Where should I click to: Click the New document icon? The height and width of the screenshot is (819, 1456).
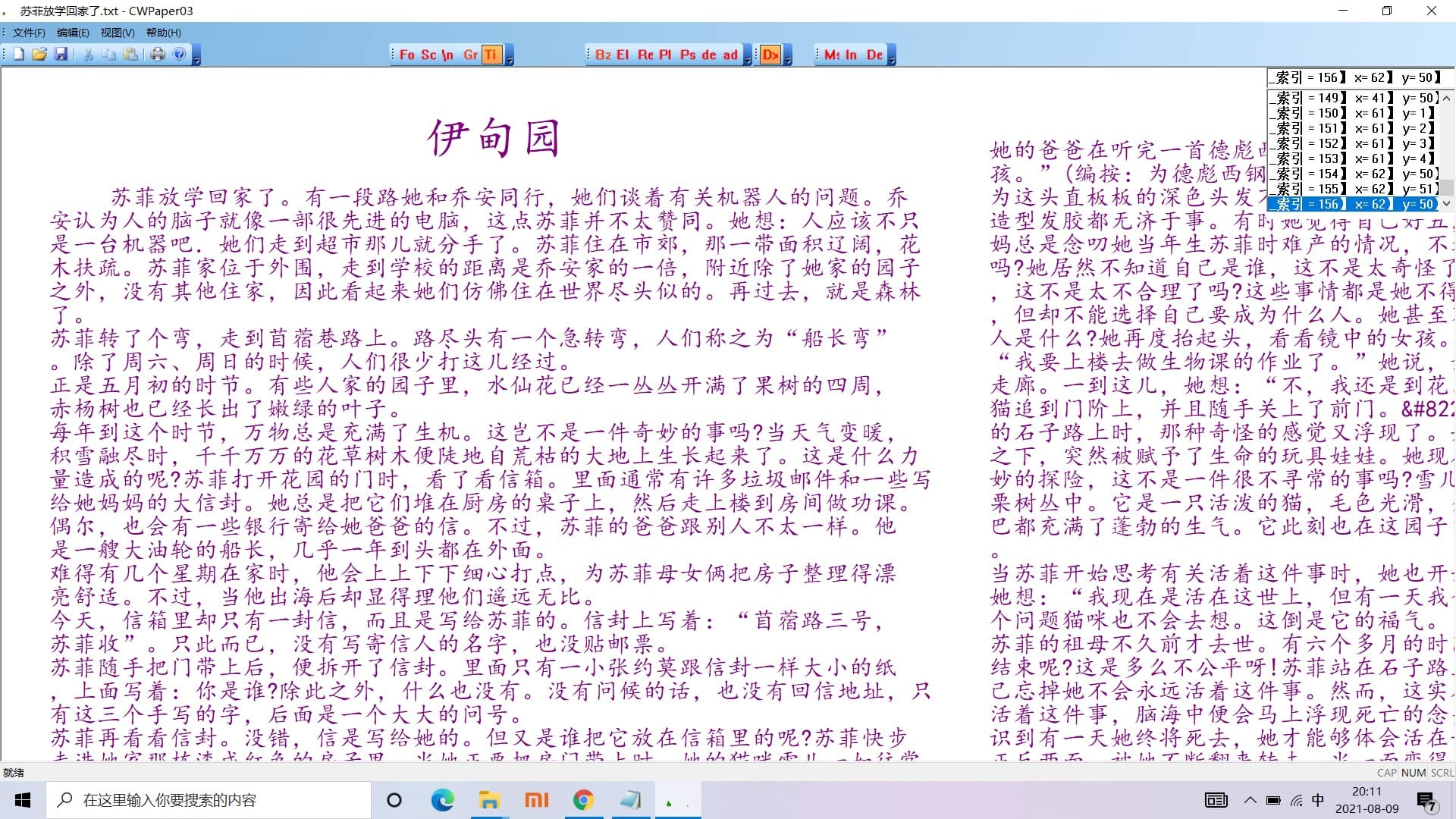[x=19, y=55]
